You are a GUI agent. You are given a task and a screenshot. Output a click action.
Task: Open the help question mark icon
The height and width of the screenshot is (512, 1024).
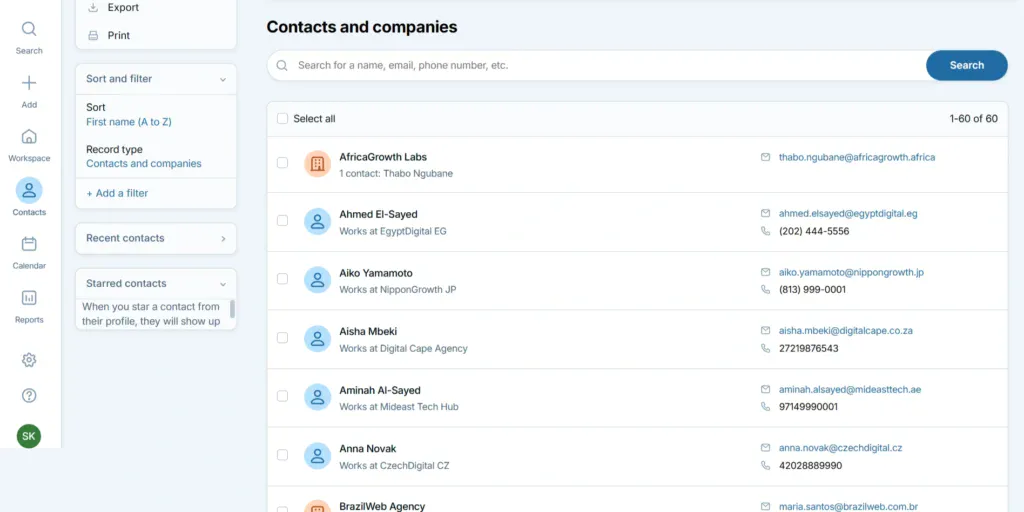29,395
